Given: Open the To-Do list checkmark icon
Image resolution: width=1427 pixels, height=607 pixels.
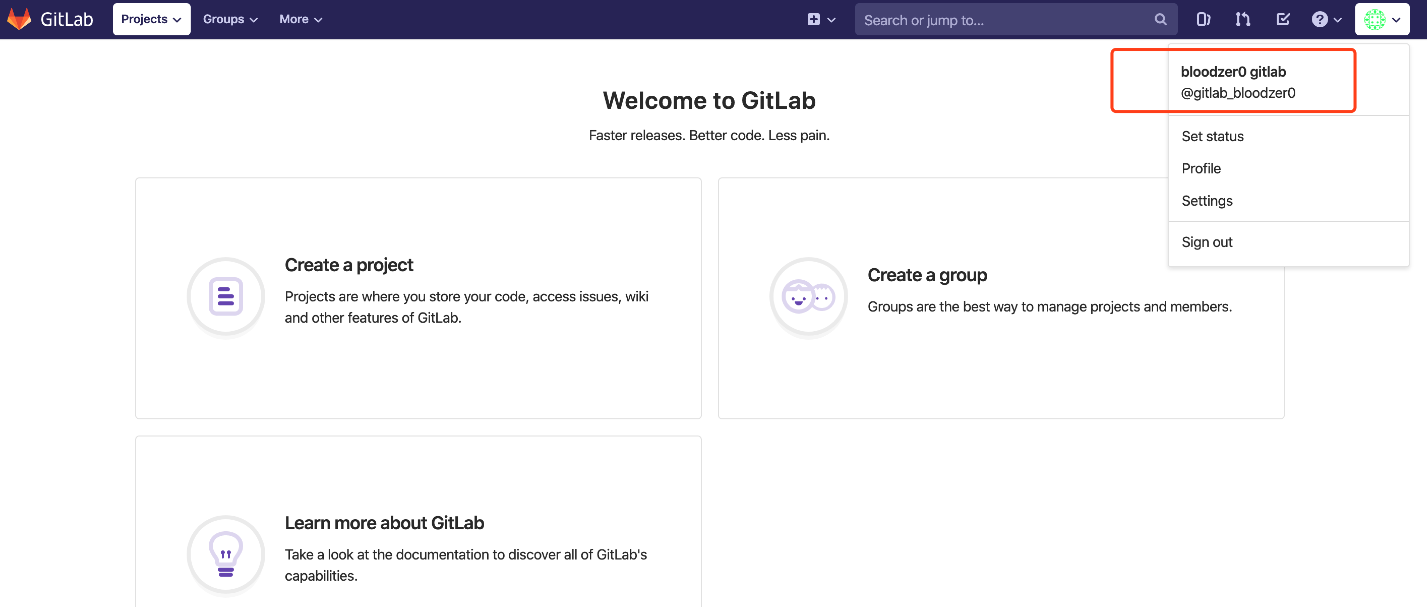Looking at the screenshot, I should (x=1283, y=19).
